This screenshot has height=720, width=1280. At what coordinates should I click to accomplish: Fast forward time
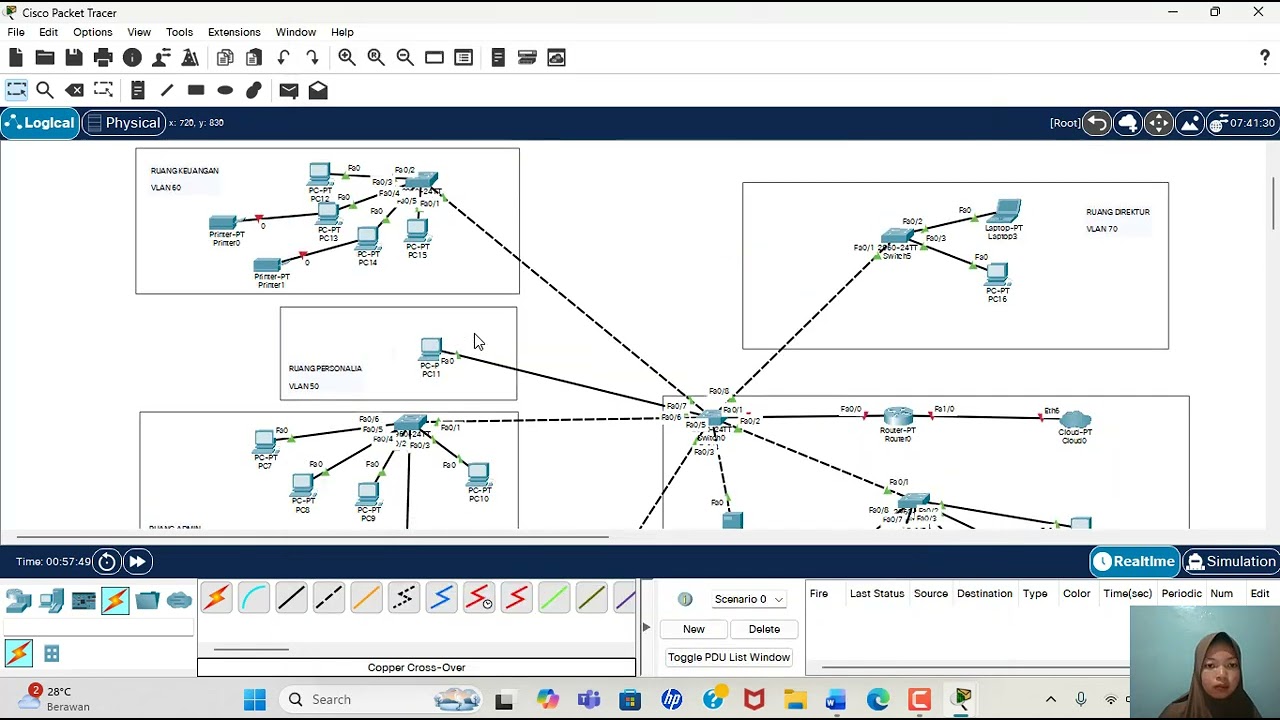click(137, 562)
